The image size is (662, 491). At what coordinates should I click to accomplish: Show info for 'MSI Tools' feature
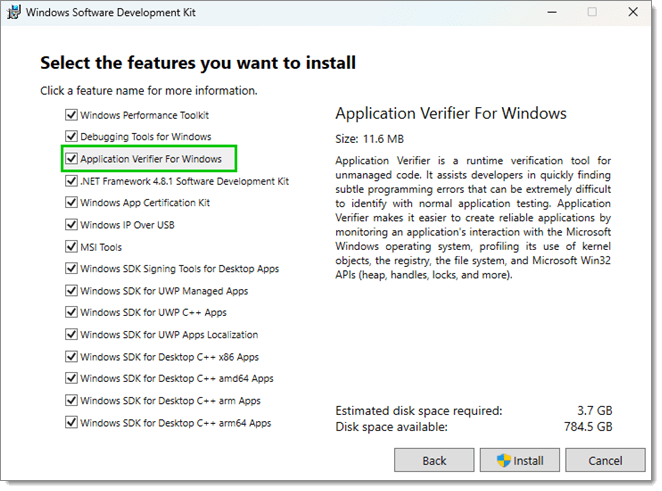point(101,247)
